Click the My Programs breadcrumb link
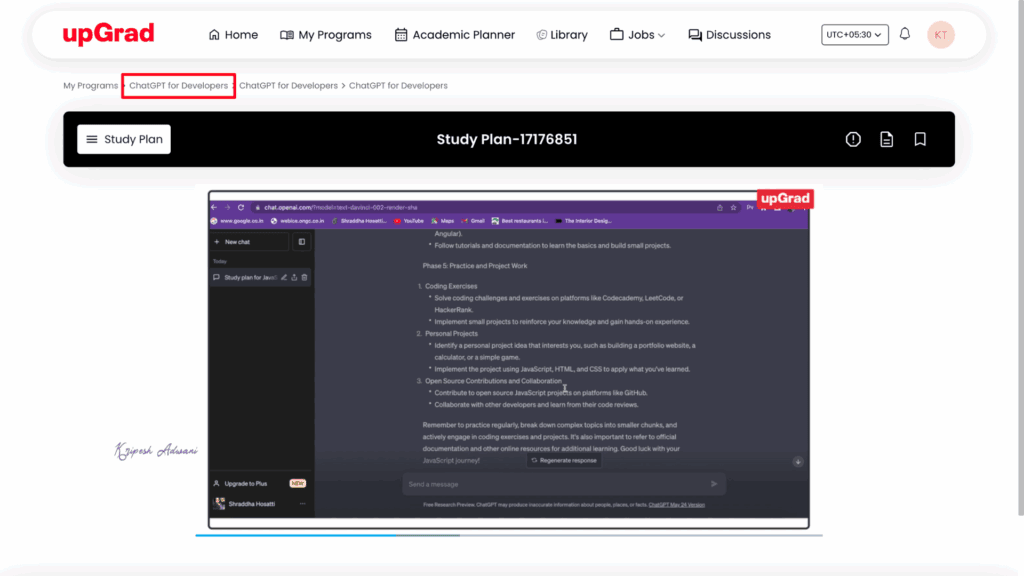This screenshot has width=1024, height=576. [90, 86]
